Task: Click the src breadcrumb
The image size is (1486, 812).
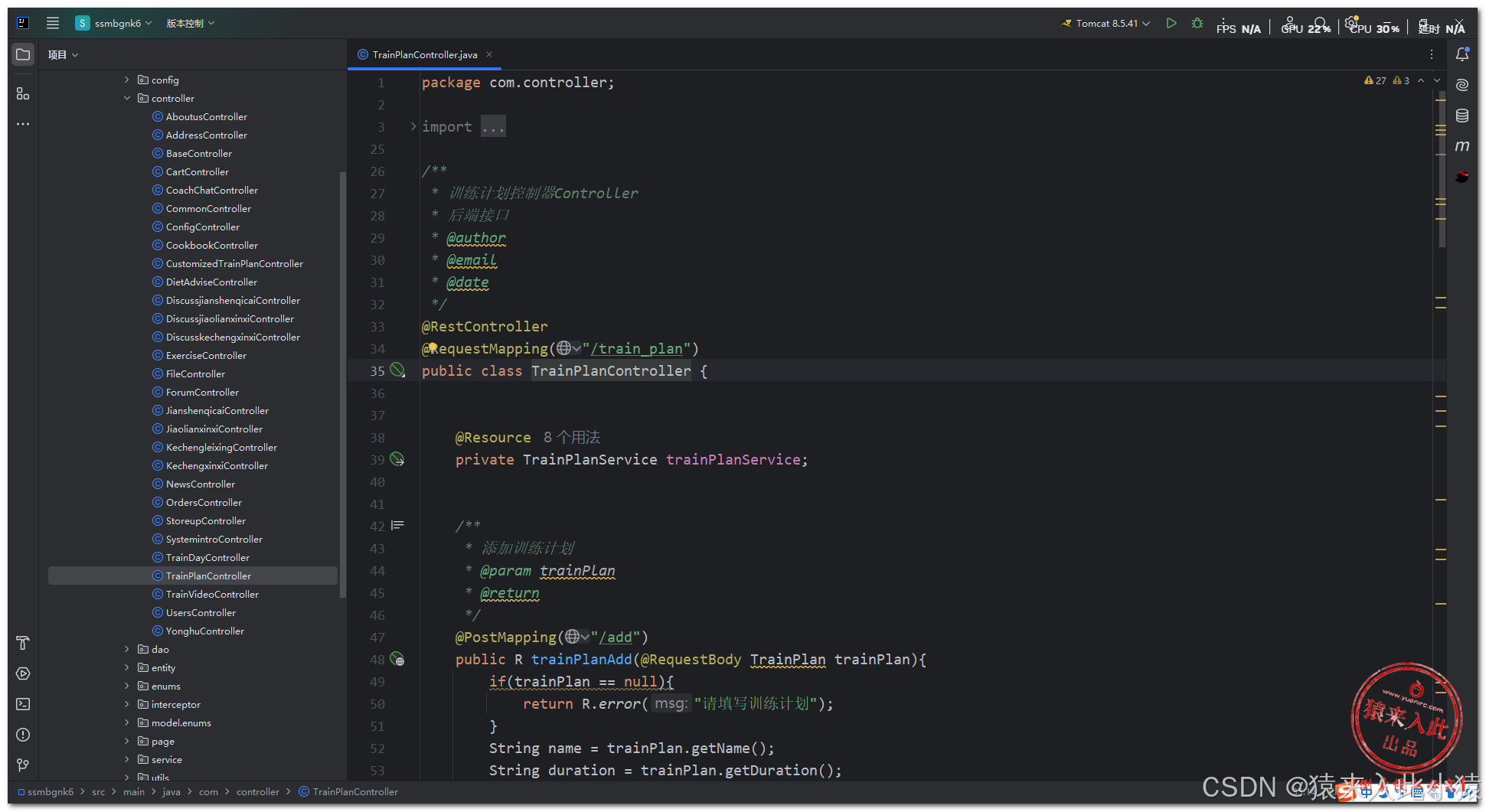Action: click(98, 791)
